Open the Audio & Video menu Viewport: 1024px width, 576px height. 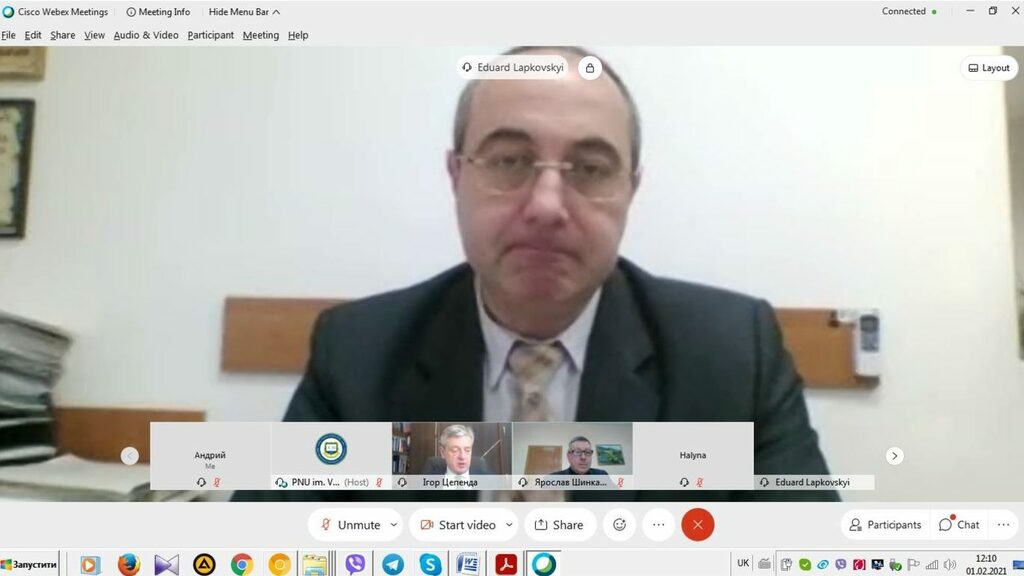click(x=146, y=35)
